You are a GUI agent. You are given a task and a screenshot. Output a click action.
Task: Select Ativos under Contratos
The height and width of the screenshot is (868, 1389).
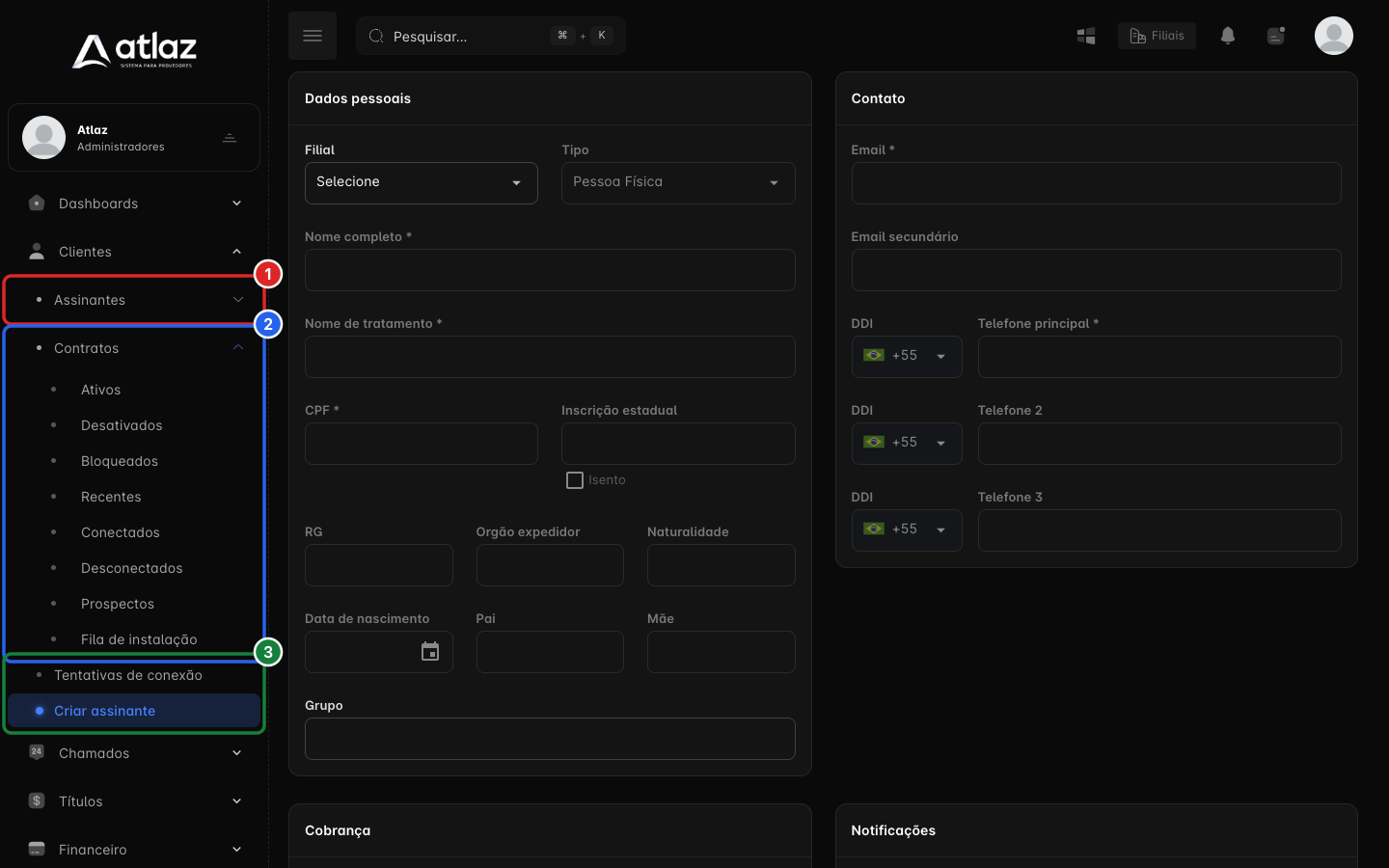point(100,390)
